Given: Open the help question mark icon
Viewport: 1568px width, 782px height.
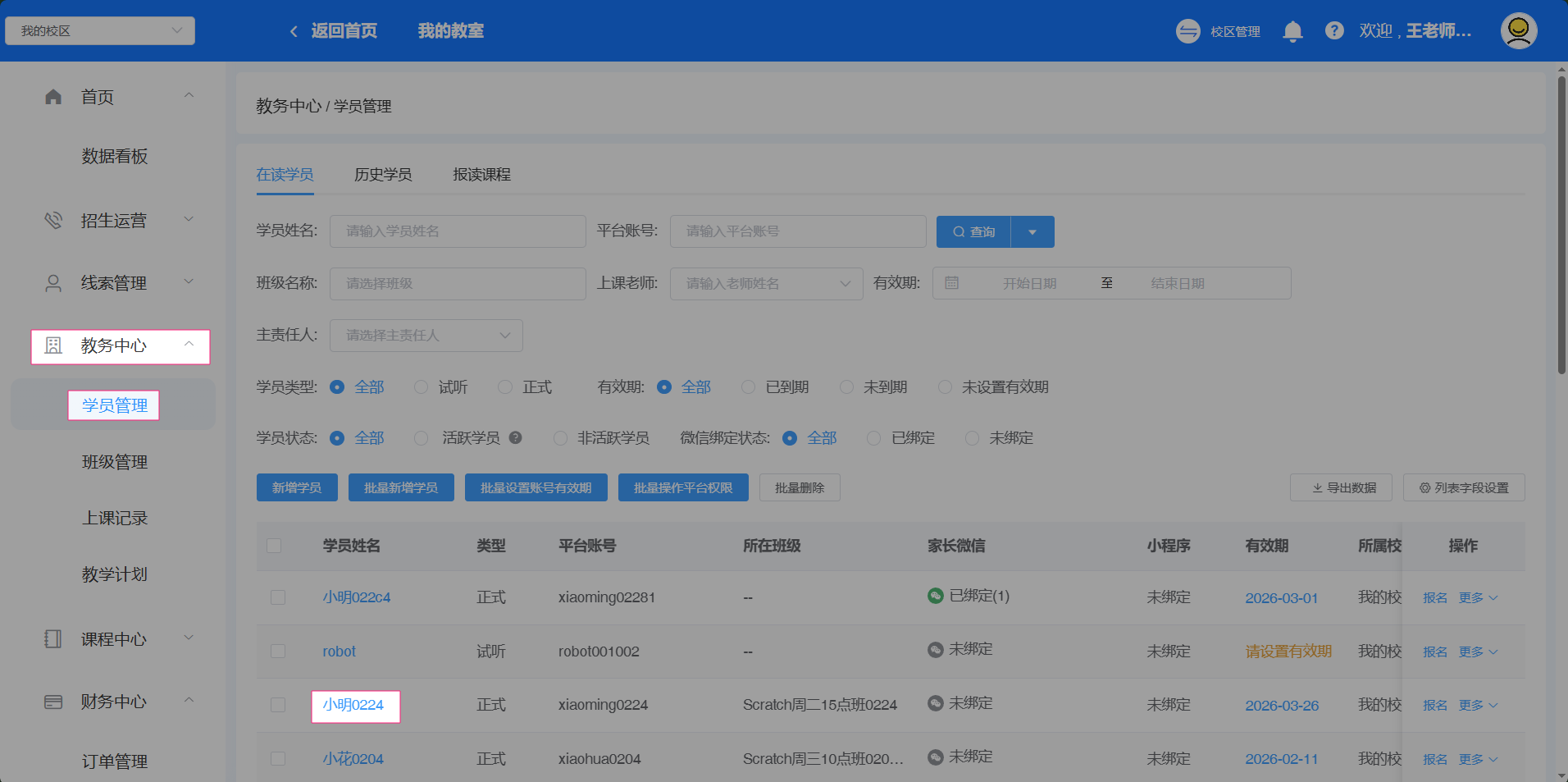Looking at the screenshot, I should (x=1334, y=31).
